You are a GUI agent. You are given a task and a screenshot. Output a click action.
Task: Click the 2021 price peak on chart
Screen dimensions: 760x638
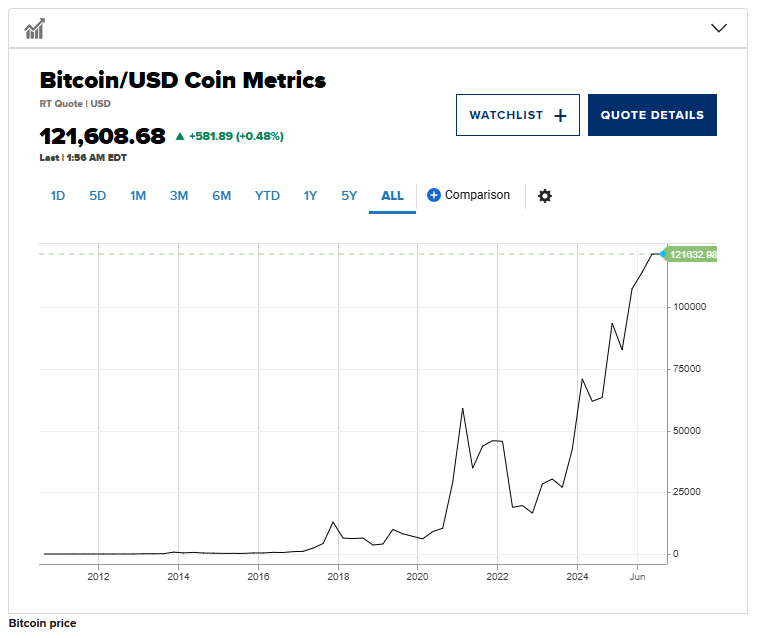click(462, 408)
